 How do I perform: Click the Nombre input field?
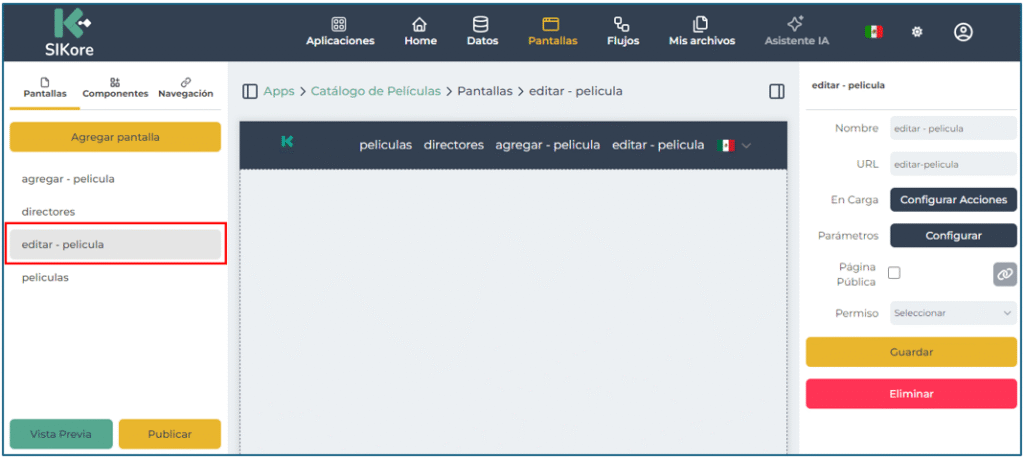[x=953, y=128]
